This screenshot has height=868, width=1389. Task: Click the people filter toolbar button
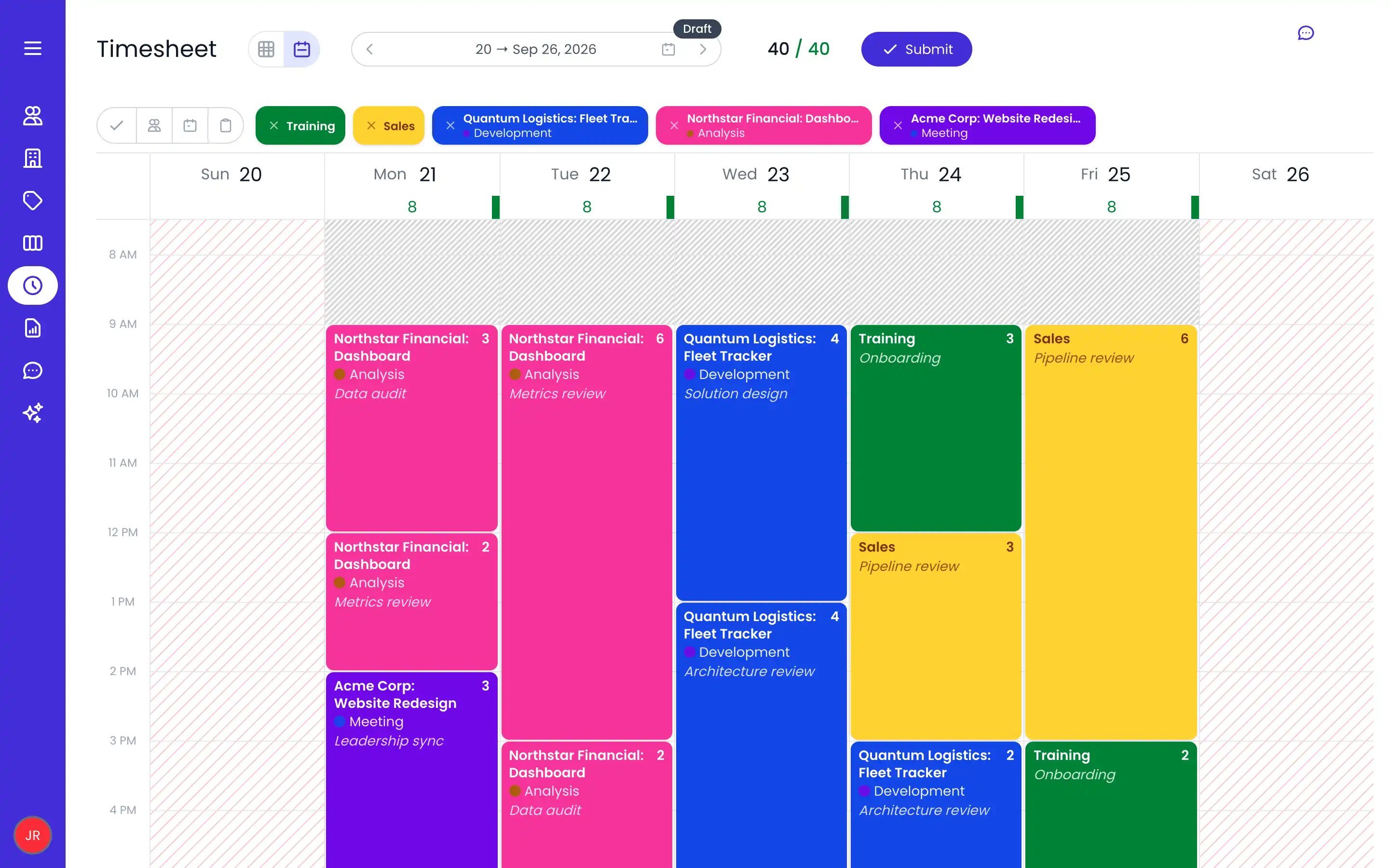154,125
